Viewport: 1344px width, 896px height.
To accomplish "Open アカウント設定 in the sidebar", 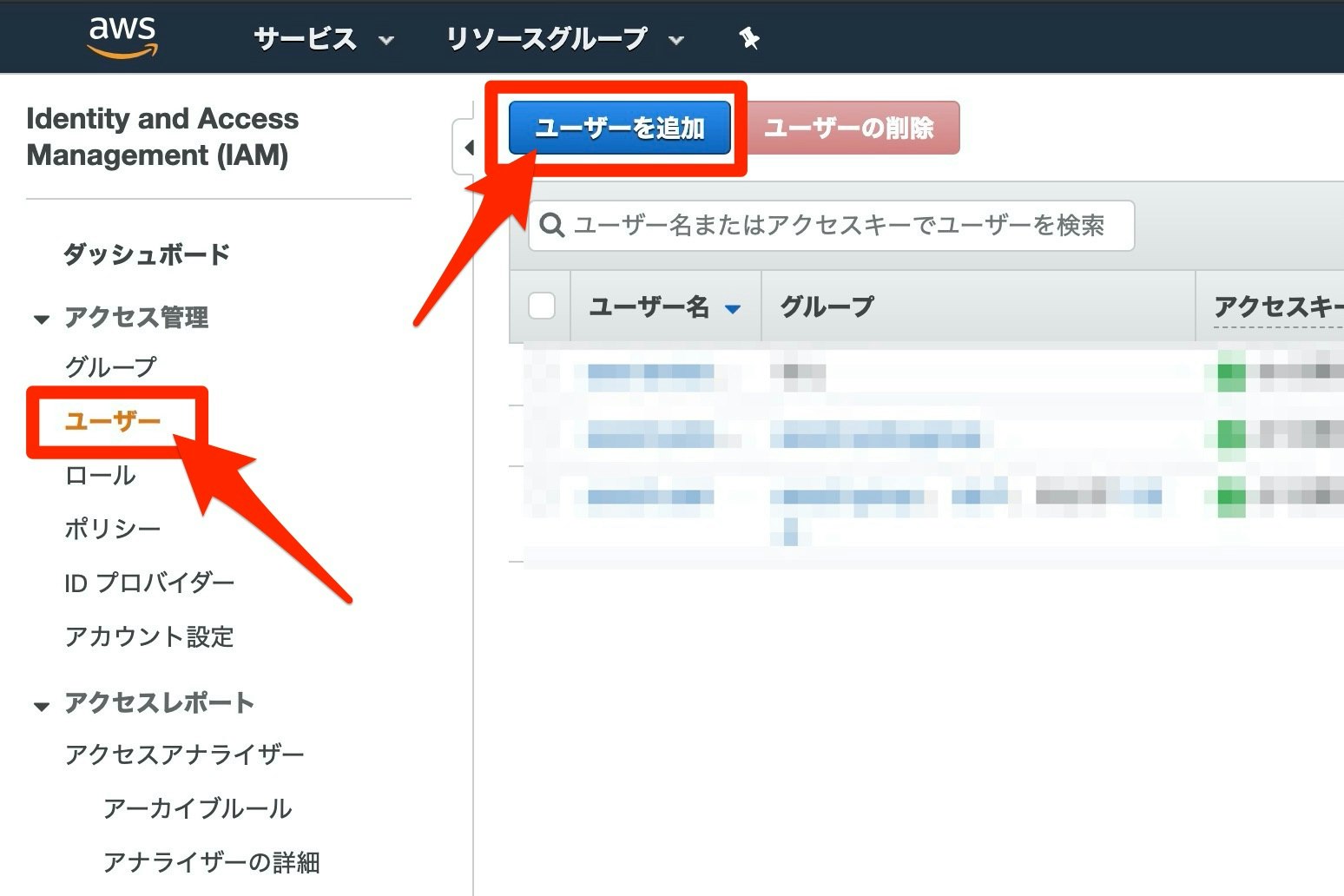I will (149, 636).
